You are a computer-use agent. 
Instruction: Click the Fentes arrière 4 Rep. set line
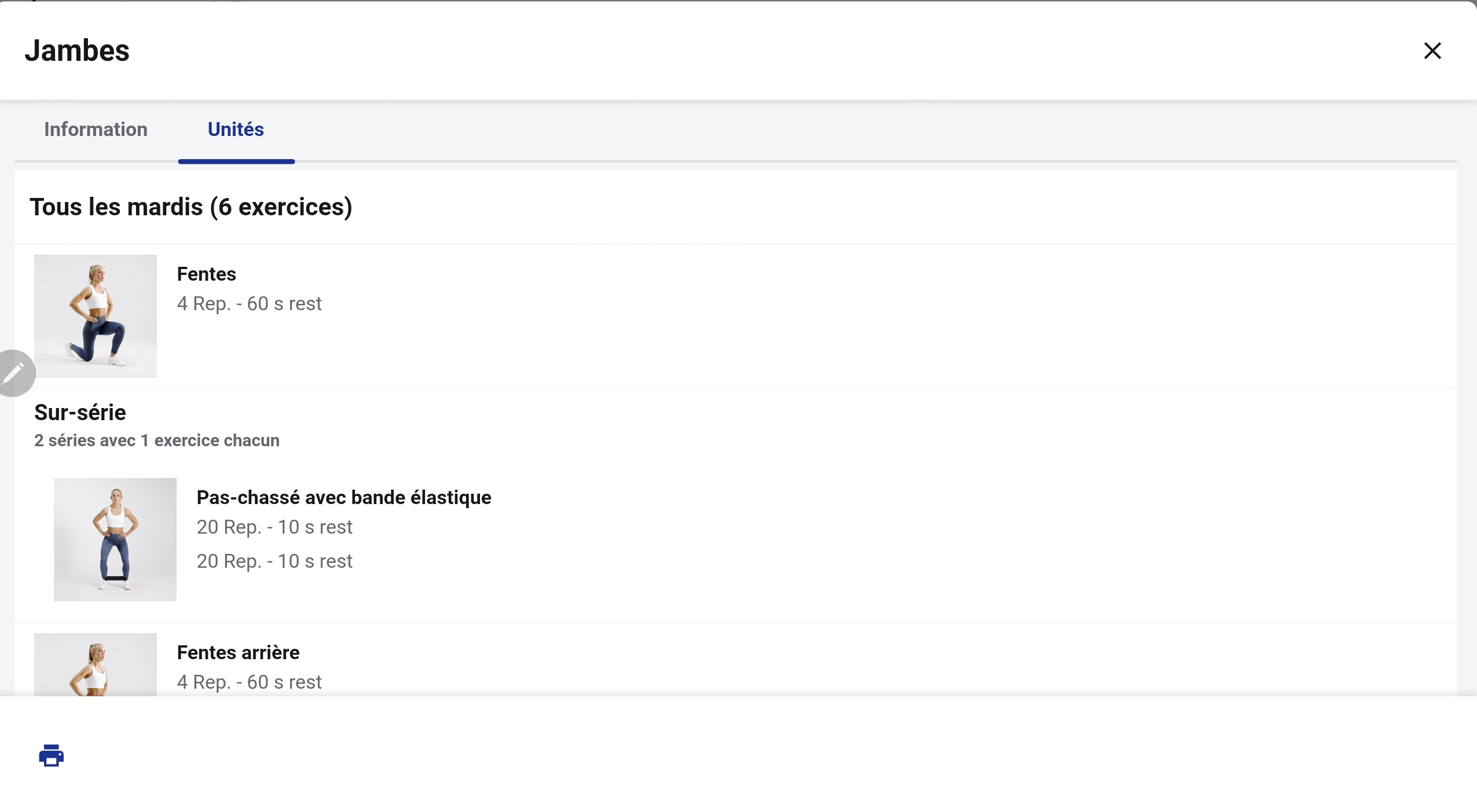250,682
